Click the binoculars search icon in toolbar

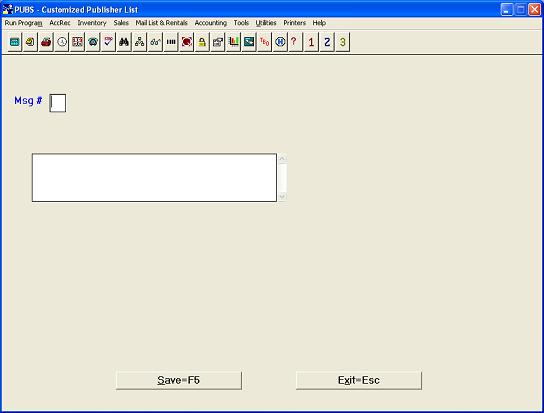click(124, 42)
